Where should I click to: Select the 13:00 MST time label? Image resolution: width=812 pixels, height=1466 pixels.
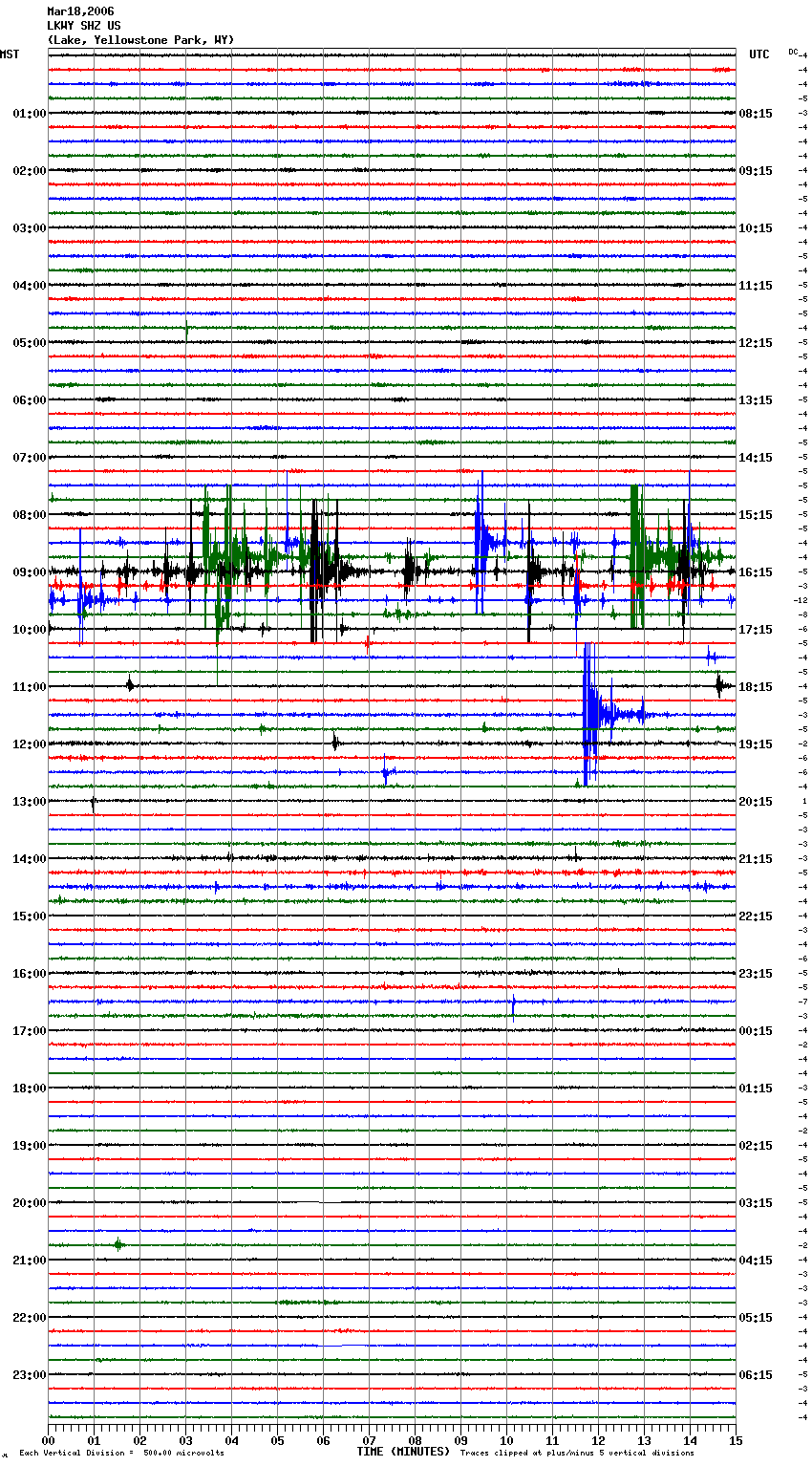pos(30,802)
